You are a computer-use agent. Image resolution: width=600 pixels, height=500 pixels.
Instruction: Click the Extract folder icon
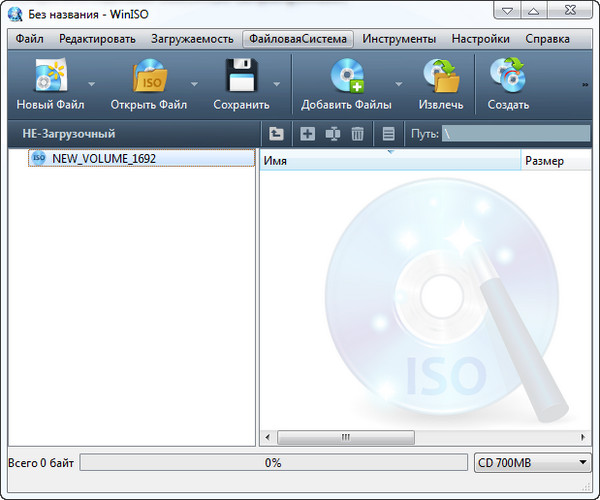pos(441,75)
